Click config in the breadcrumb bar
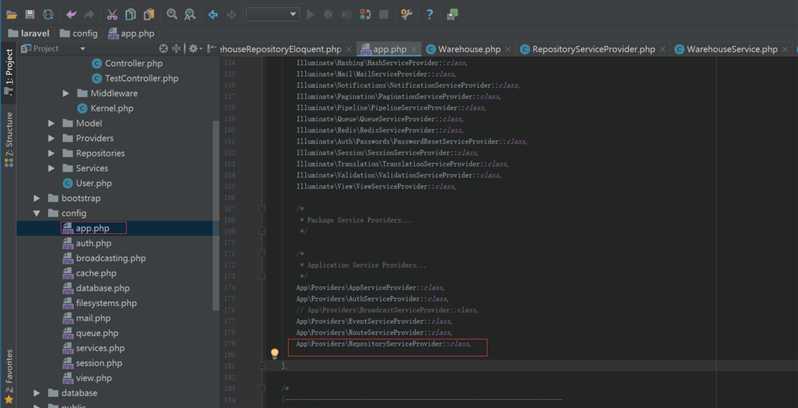 tap(78, 34)
